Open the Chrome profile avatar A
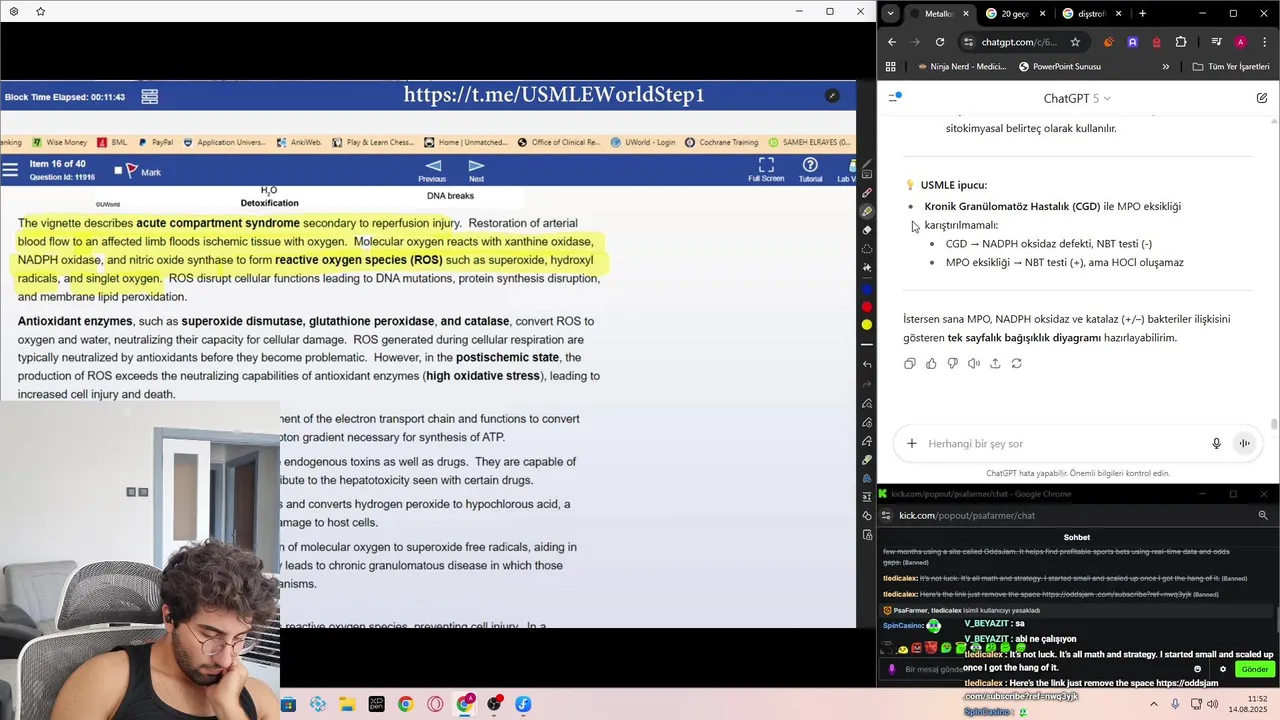Viewport: 1280px width, 720px height. [x=1240, y=42]
